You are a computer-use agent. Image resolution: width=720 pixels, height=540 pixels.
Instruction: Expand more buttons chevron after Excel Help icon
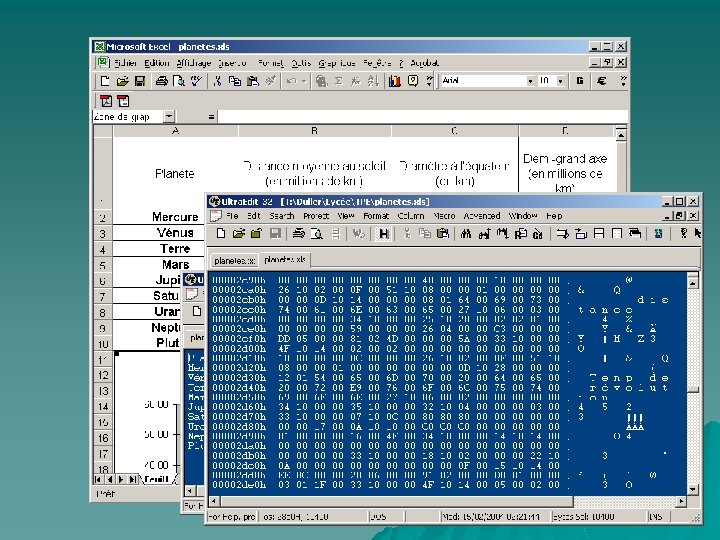coord(430,81)
